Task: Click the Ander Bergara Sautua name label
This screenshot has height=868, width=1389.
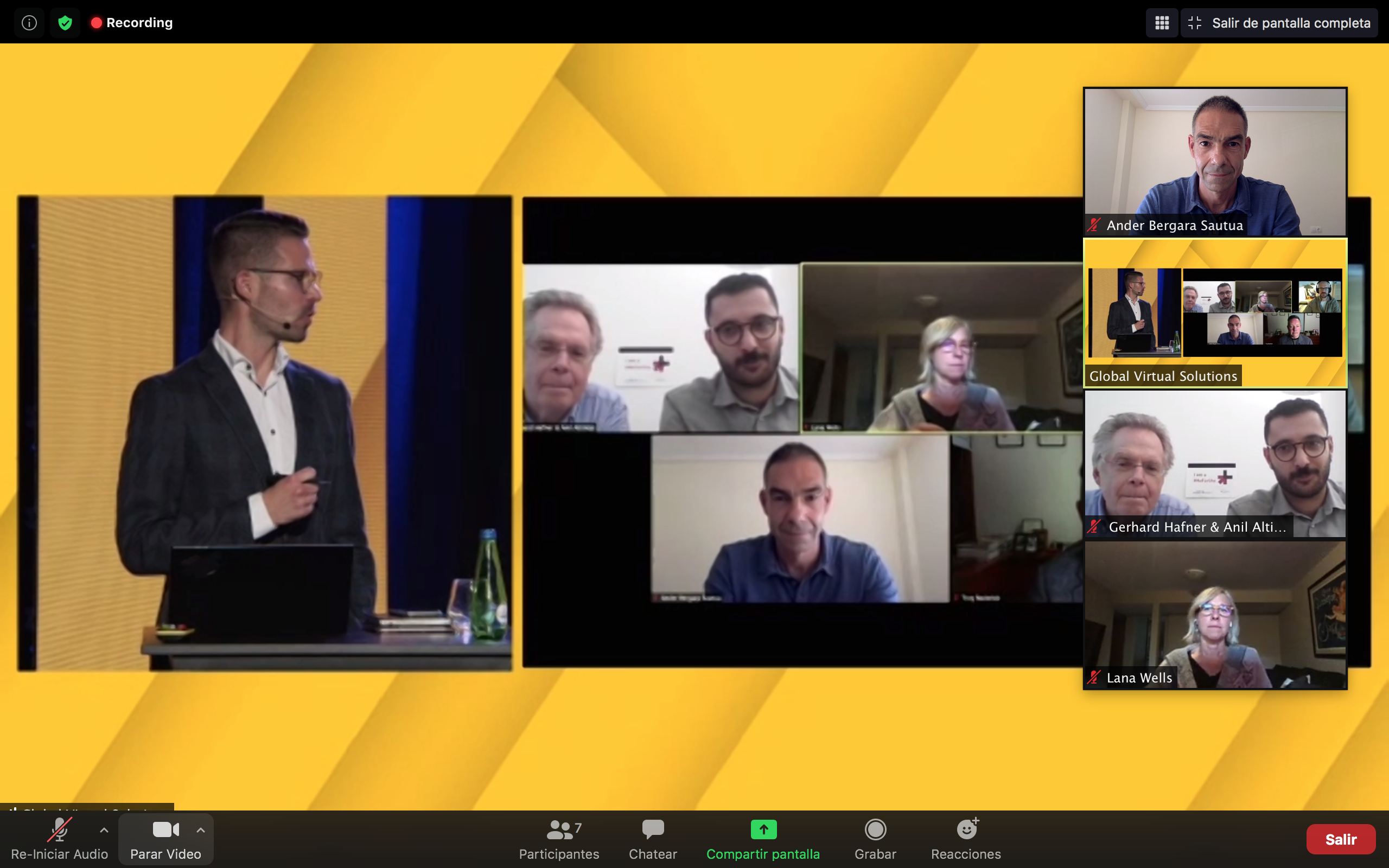Action: (1174, 225)
